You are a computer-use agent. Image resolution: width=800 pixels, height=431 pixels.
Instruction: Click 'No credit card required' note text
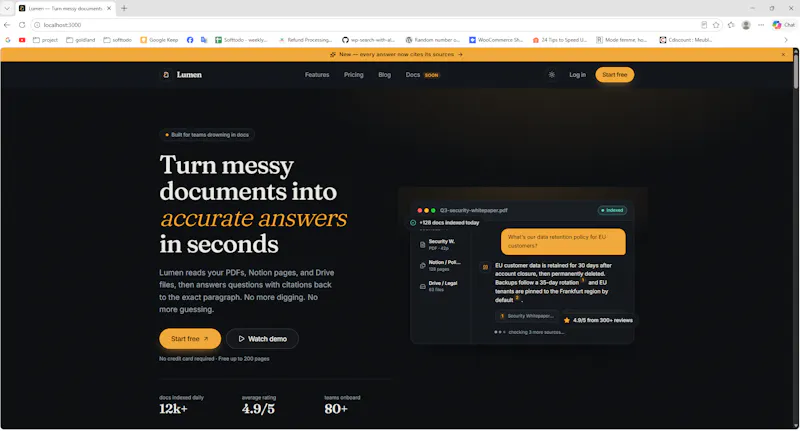(x=214, y=359)
